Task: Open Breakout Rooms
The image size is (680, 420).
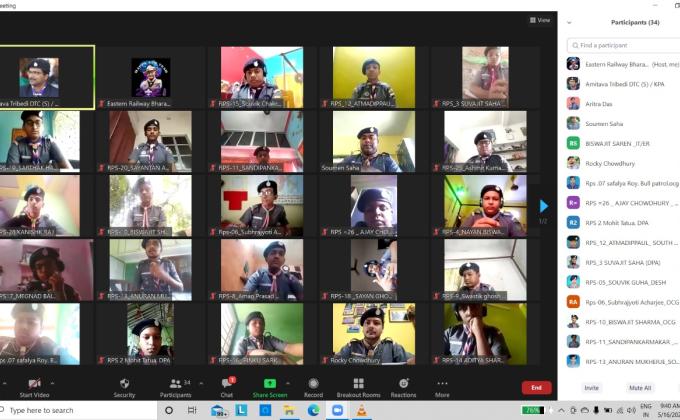Action: [358, 383]
